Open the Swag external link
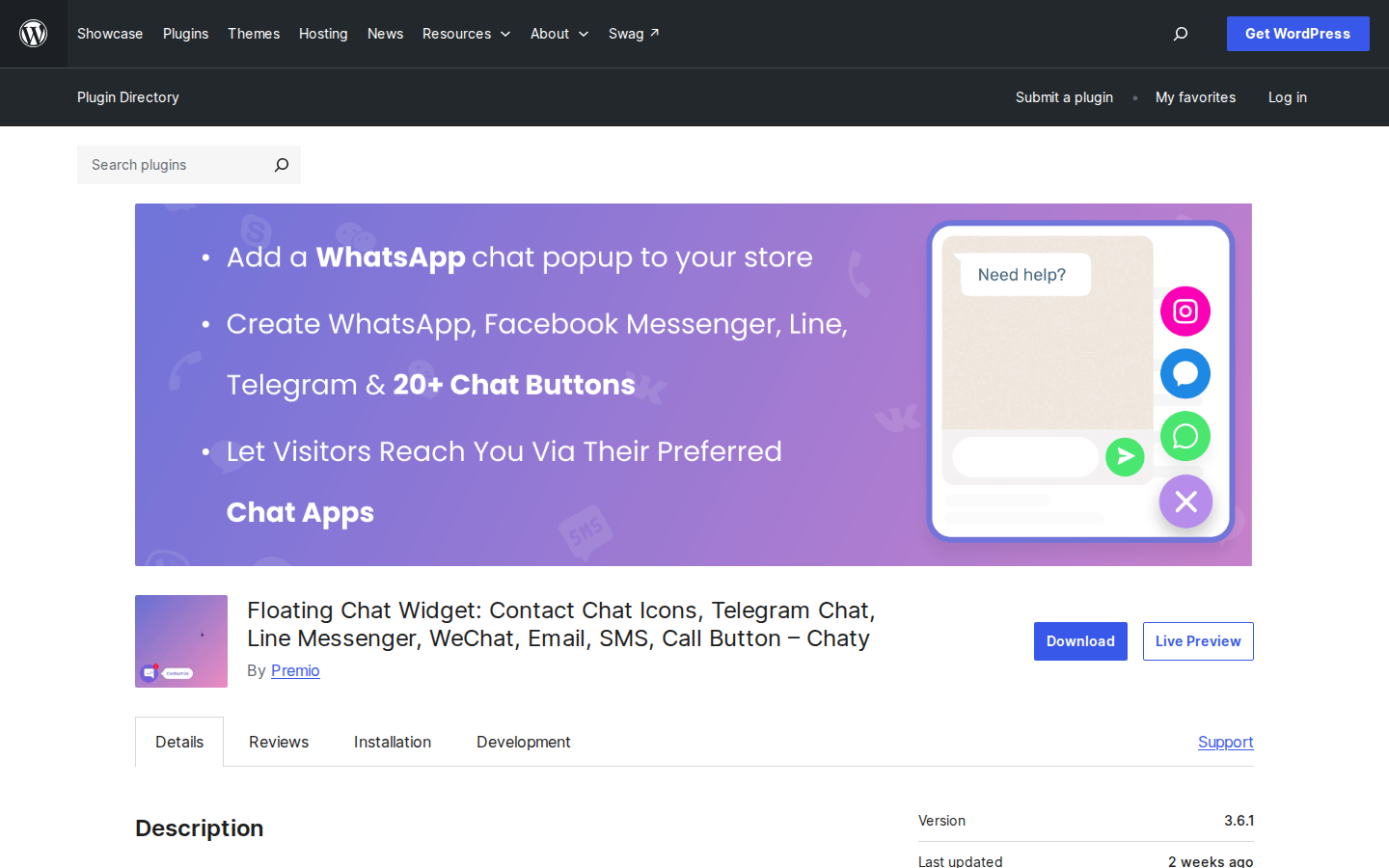The height and width of the screenshot is (868, 1389). (634, 34)
